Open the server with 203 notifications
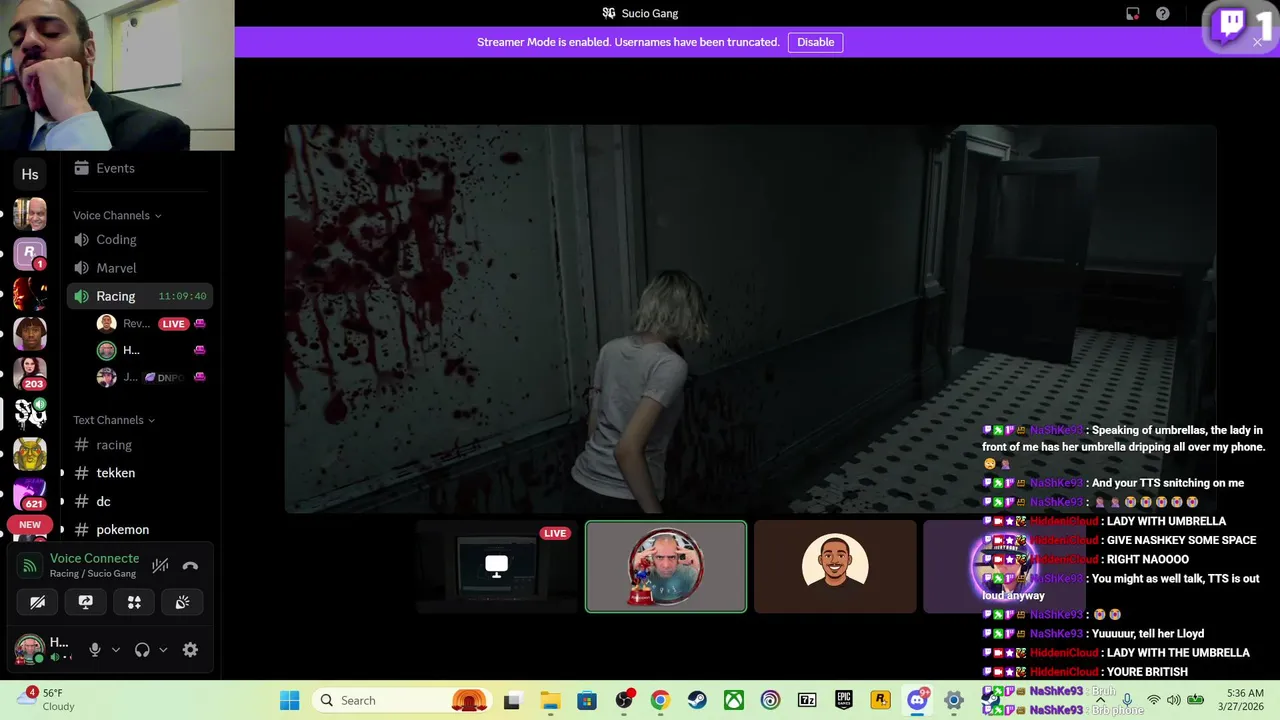The height and width of the screenshot is (720, 1280). tap(30, 372)
